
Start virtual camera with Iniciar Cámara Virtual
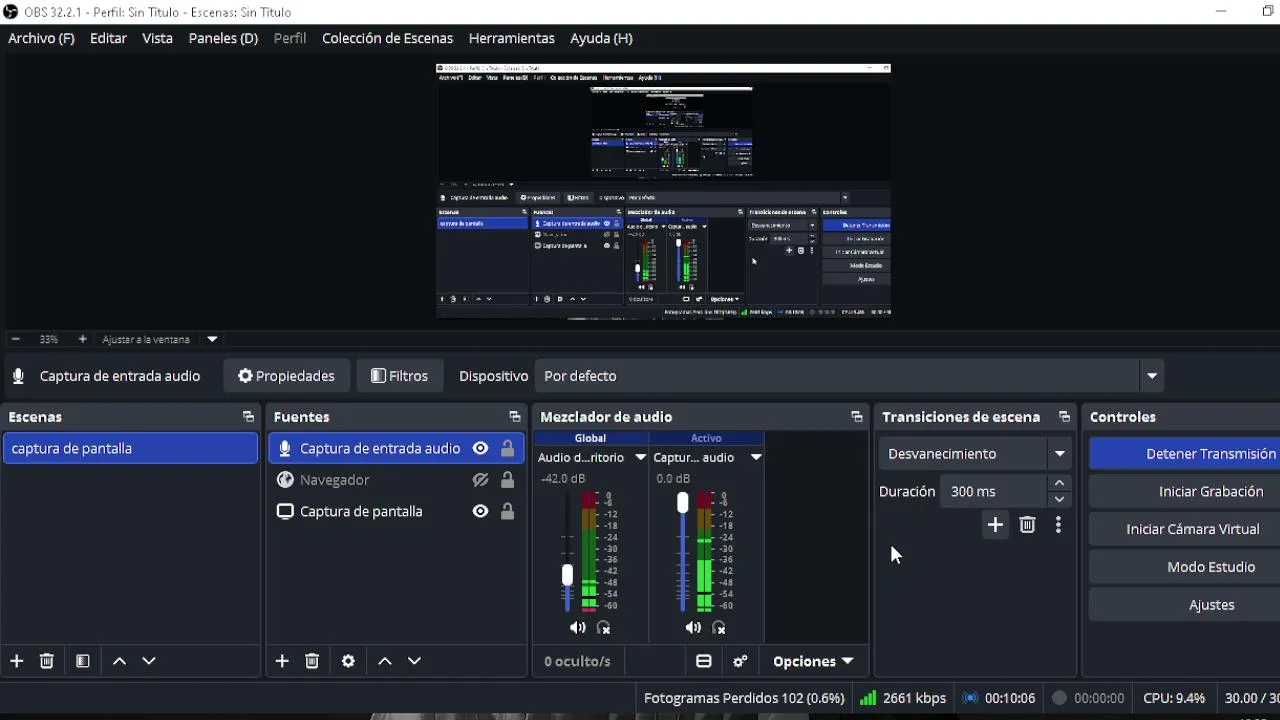[1184, 529]
